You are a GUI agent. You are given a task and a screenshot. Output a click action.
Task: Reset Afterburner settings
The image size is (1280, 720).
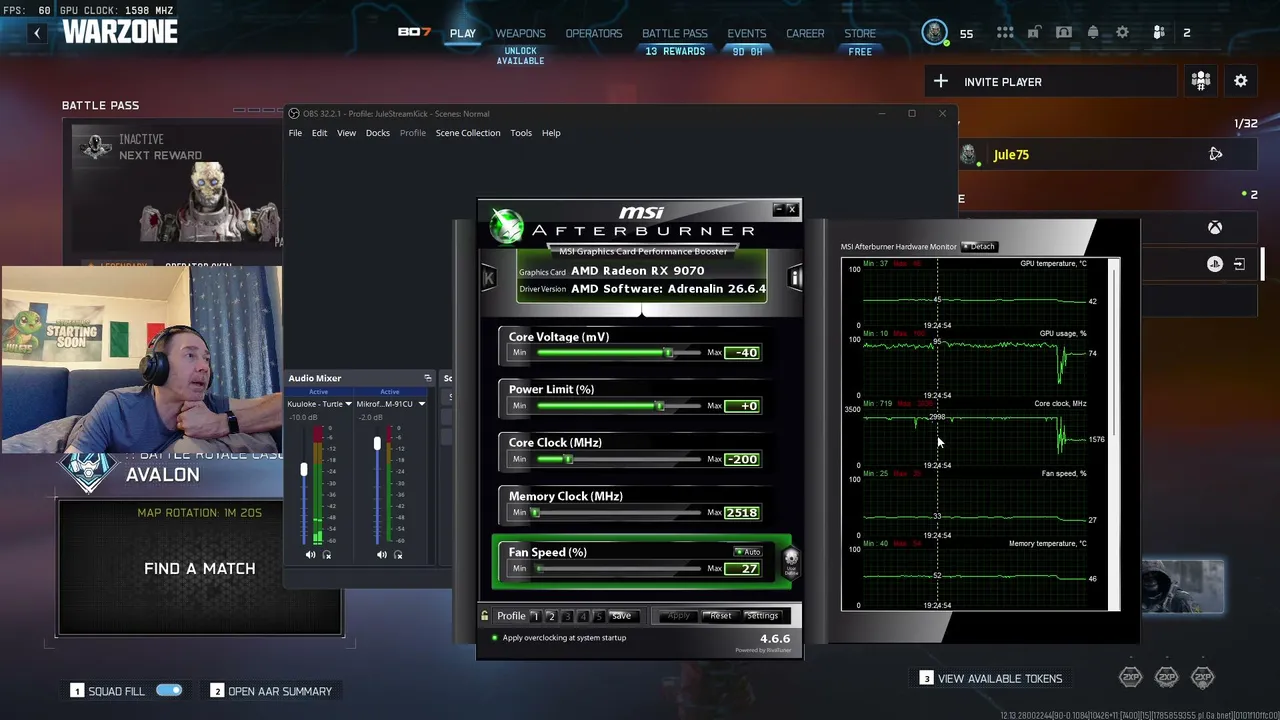pyautogui.click(x=721, y=616)
